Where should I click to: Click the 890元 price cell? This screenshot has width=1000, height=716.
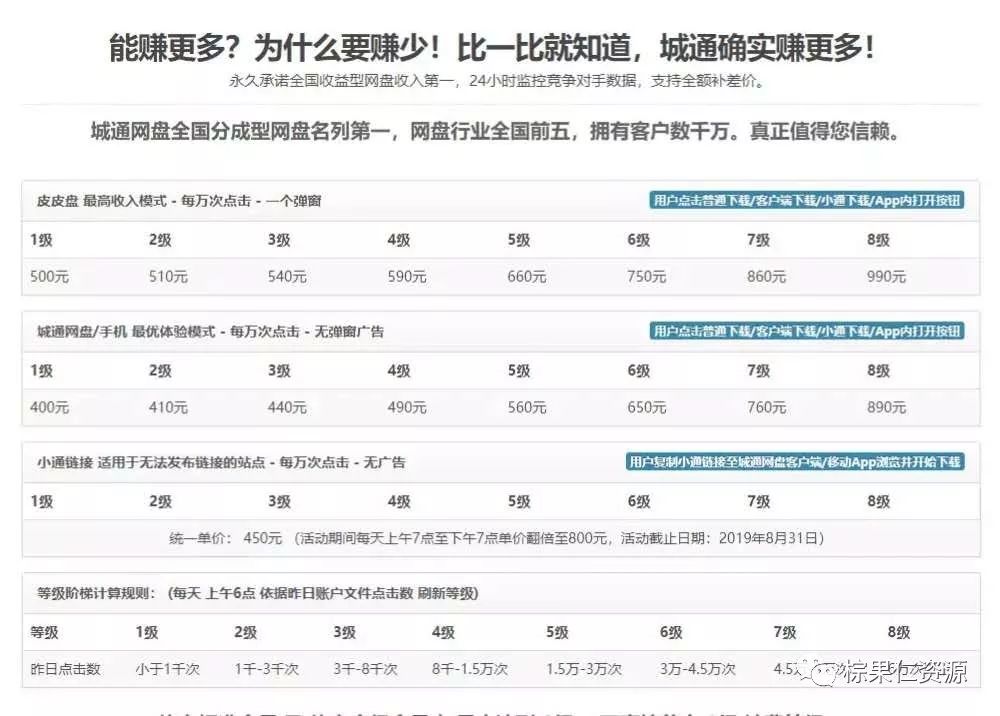coord(884,406)
